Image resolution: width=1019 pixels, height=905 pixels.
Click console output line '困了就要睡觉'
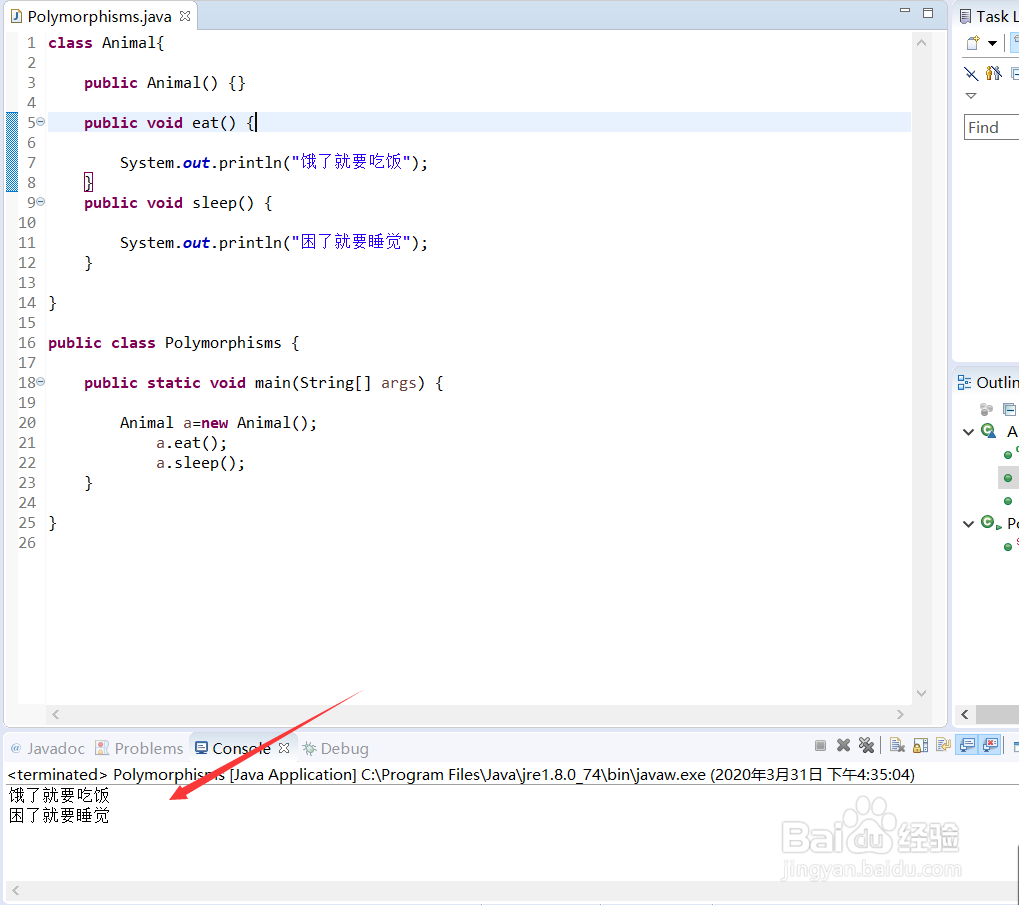[x=59, y=815]
